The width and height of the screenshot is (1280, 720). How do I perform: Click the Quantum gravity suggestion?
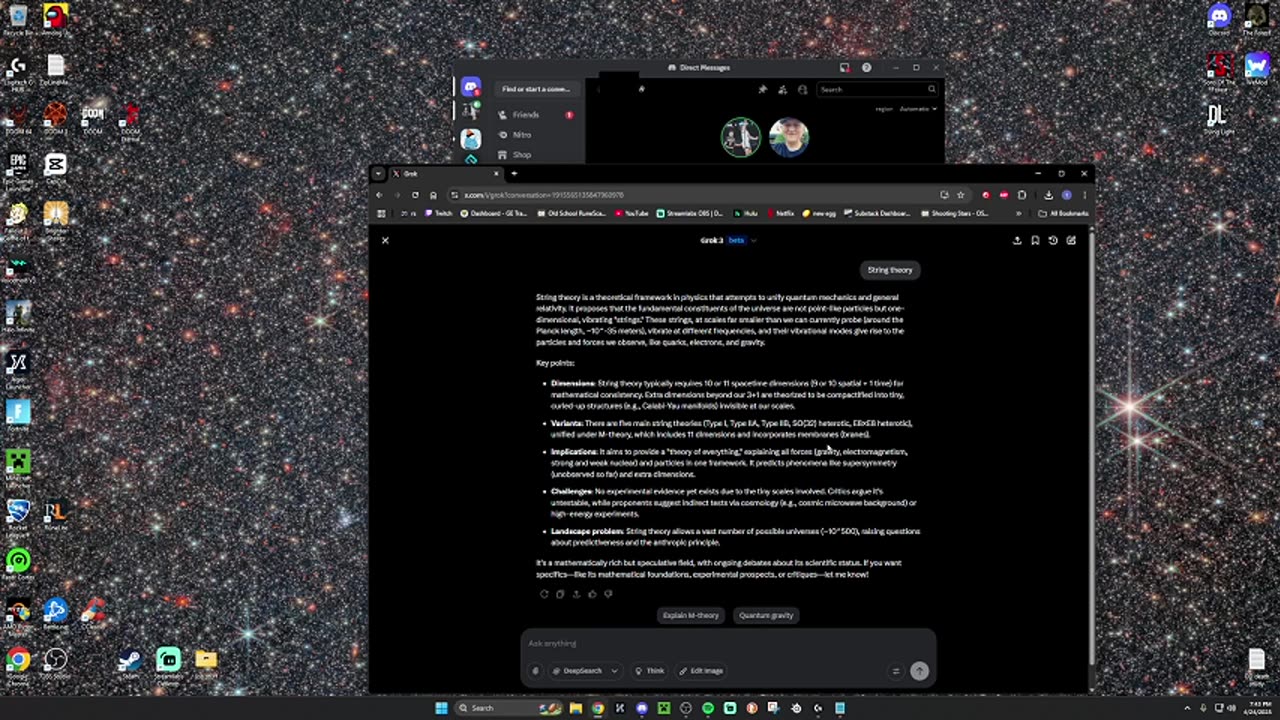pos(766,615)
